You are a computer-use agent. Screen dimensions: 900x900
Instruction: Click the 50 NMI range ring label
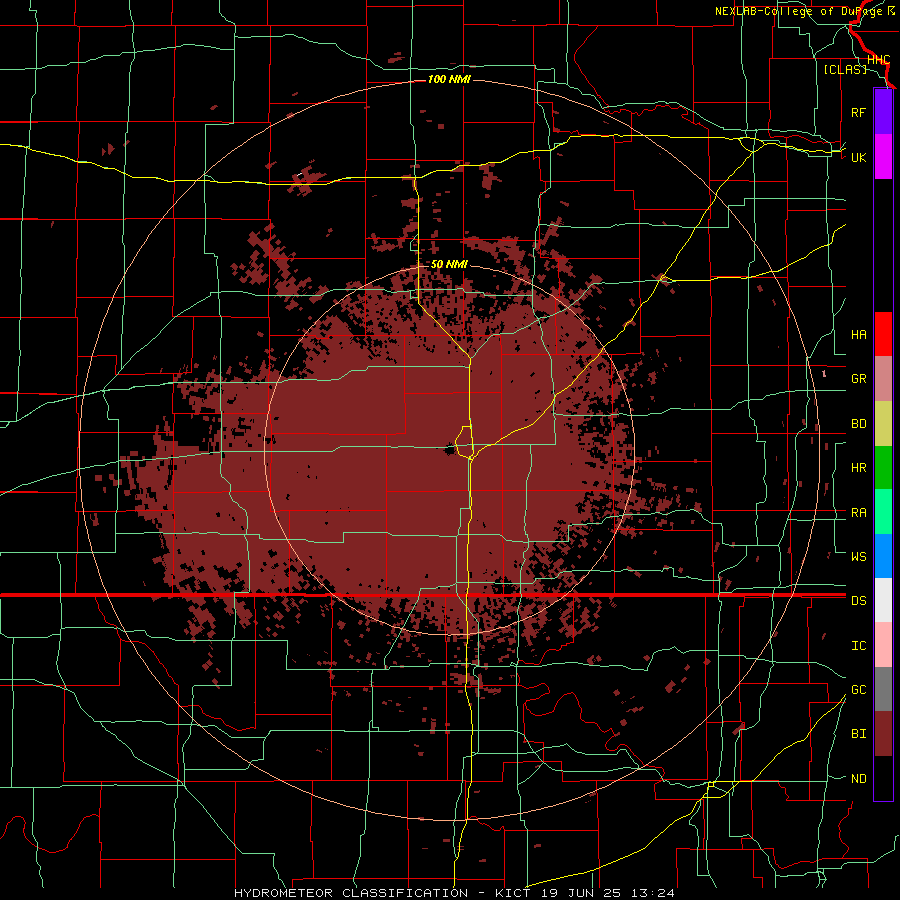tap(449, 264)
